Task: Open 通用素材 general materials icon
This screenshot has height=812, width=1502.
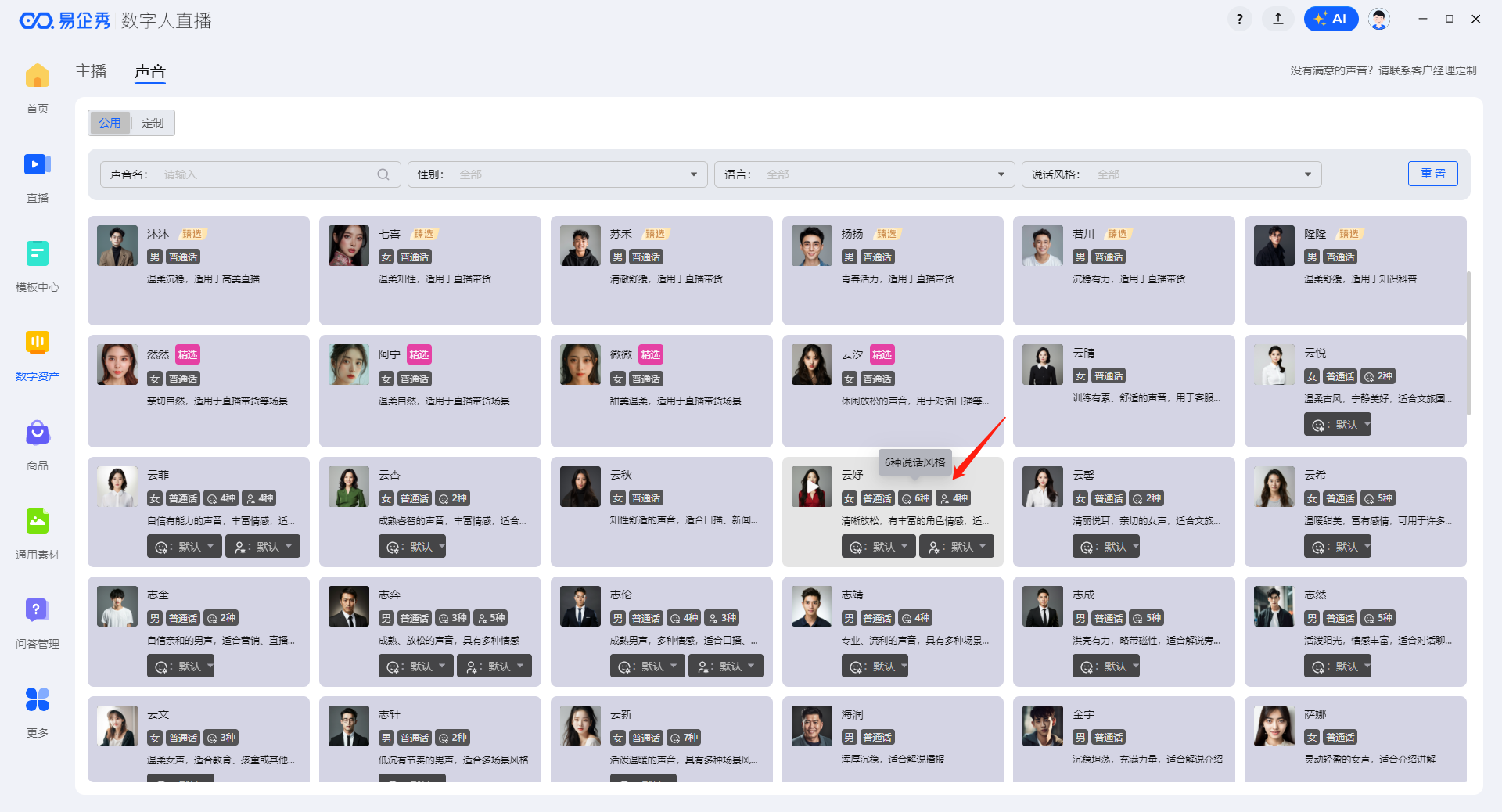Action: point(37,522)
